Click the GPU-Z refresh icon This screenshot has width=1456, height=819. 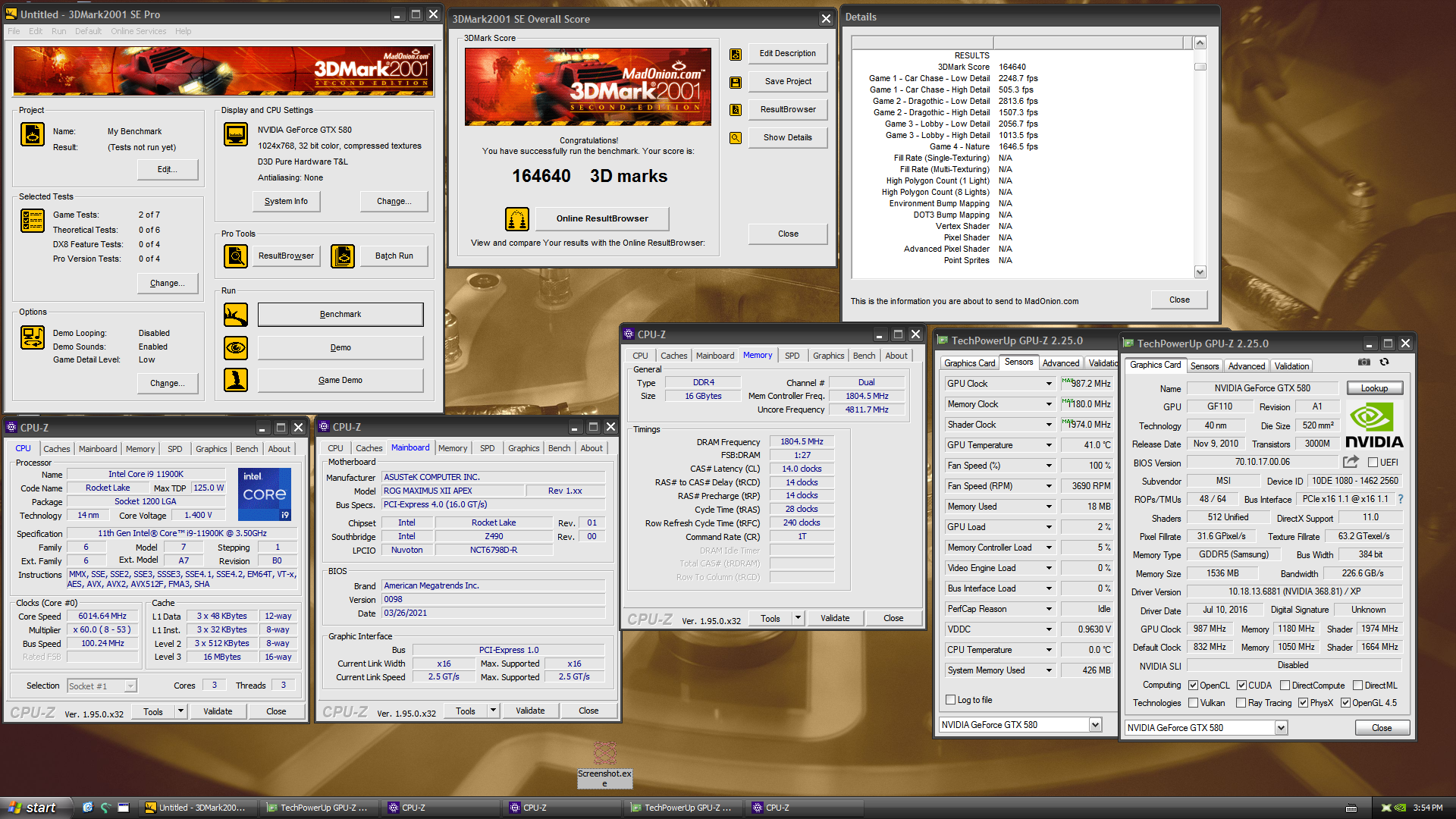1384,362
